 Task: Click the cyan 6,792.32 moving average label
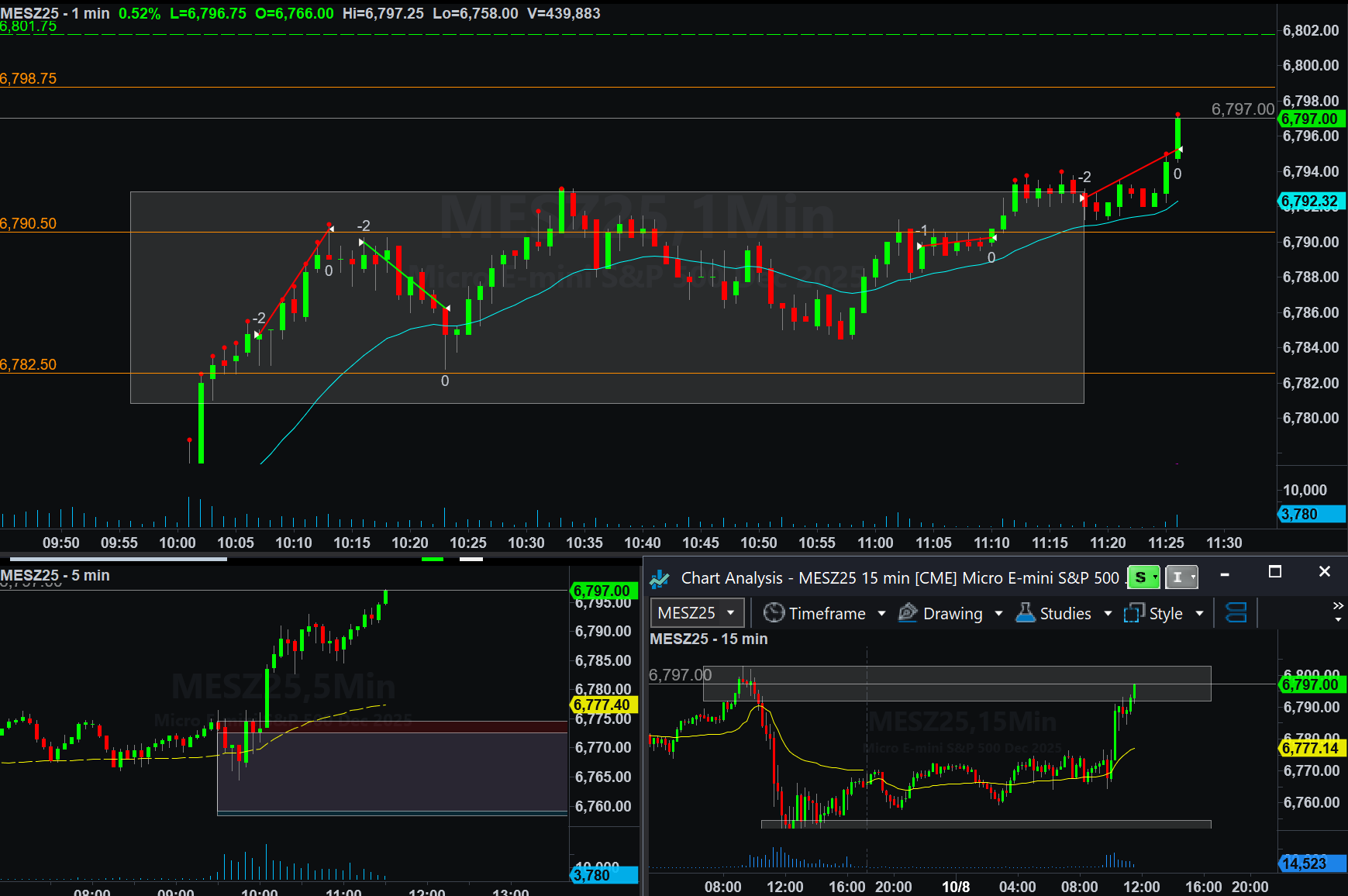1311,202
